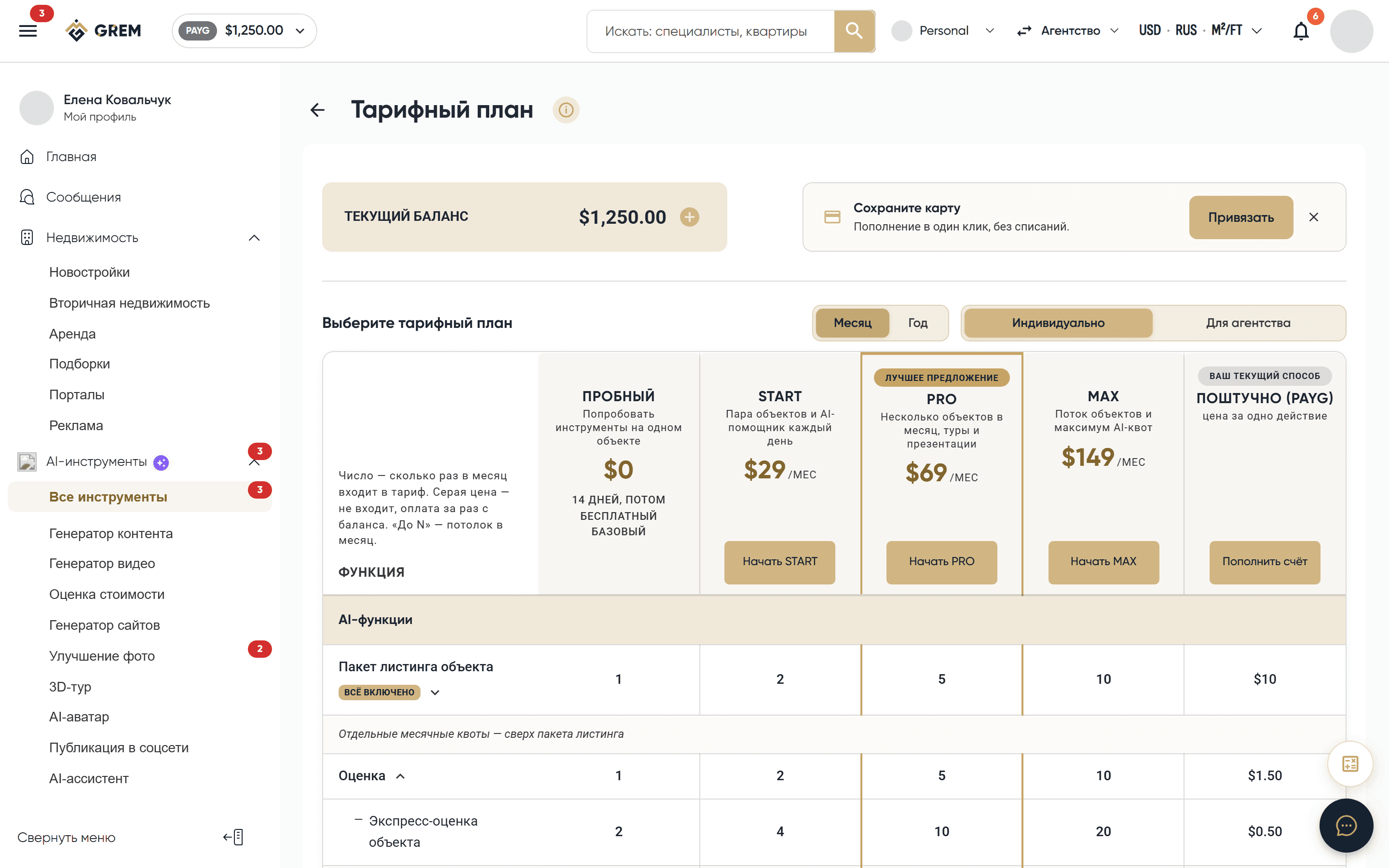
Task: Click Начать PRO button
Action: [941, 562]
